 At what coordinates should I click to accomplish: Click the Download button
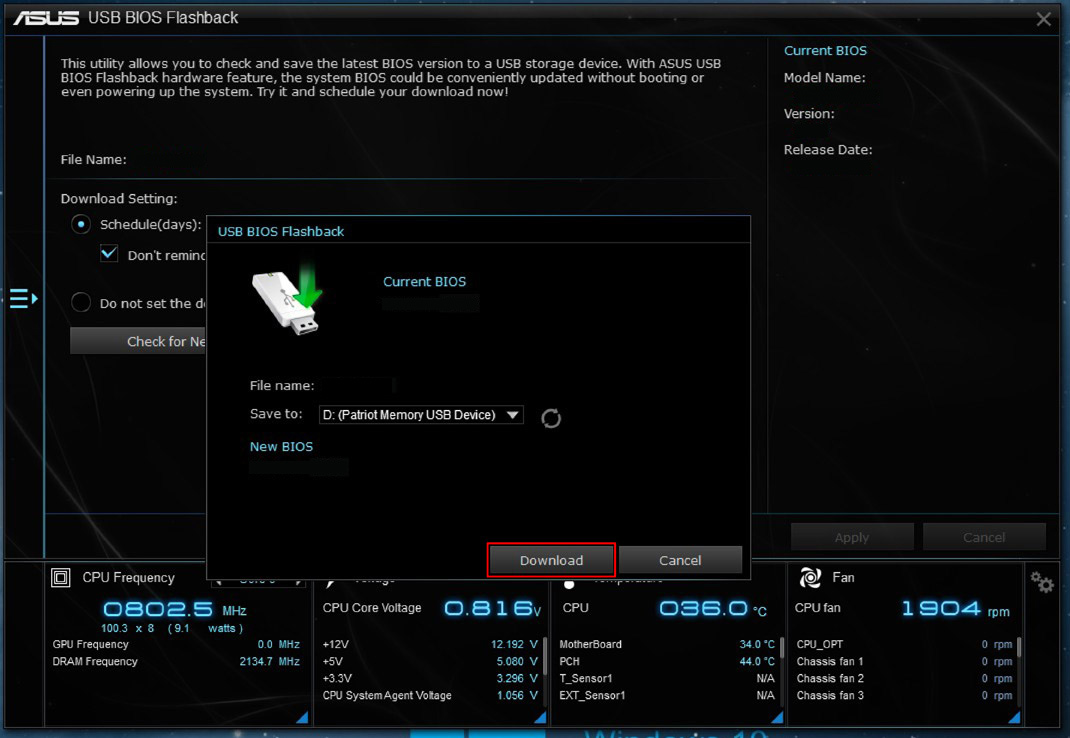point(551,560)
